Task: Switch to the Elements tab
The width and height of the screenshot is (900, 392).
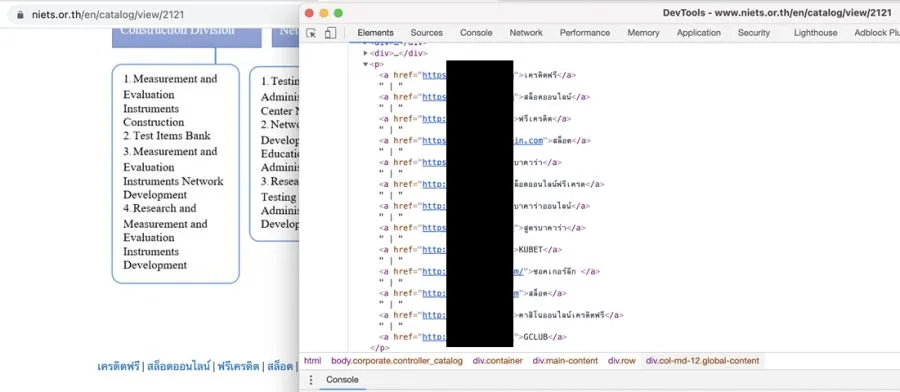Action: pos(375,33)
